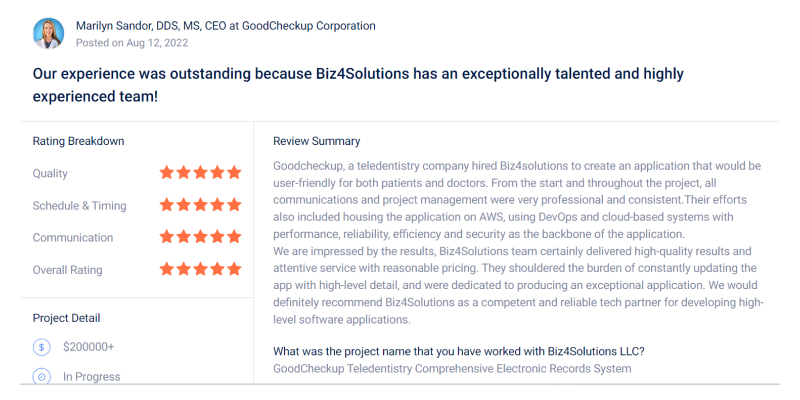
Task: Click the fifth star in Quality rating
Action: (x=234, y=173)
